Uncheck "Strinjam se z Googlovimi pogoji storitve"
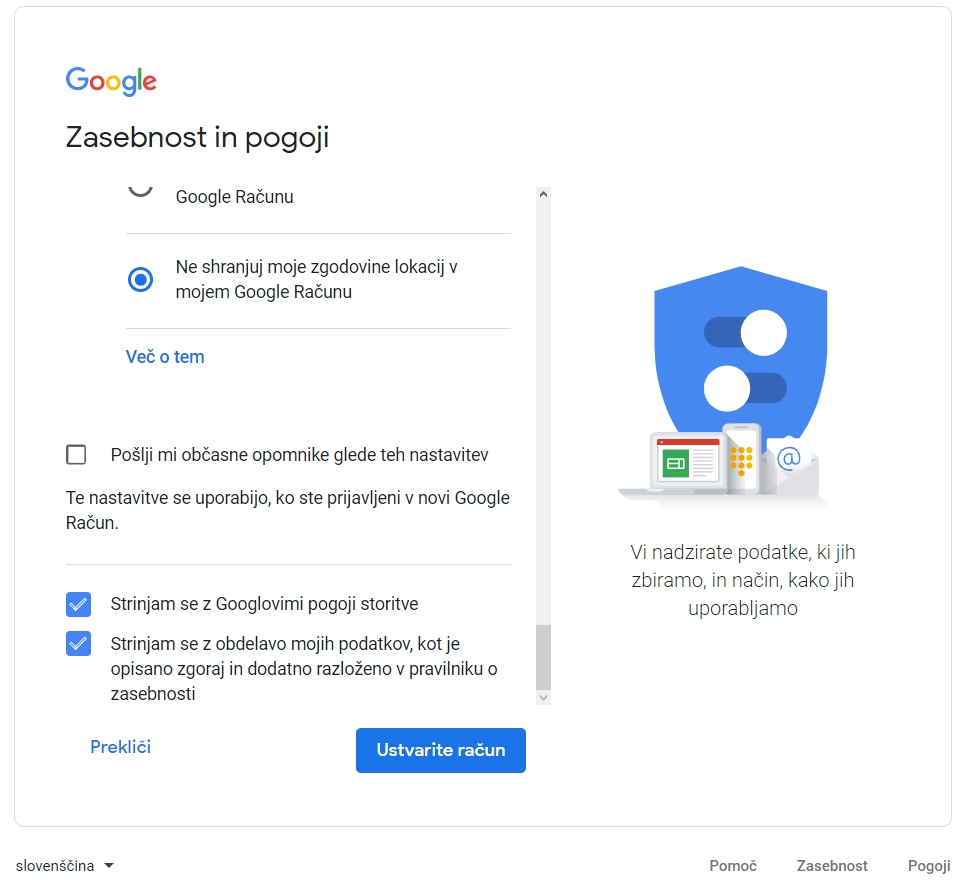The width and height of the screenshot is (972, 885). pyautogui.click(x=78, y=604)
